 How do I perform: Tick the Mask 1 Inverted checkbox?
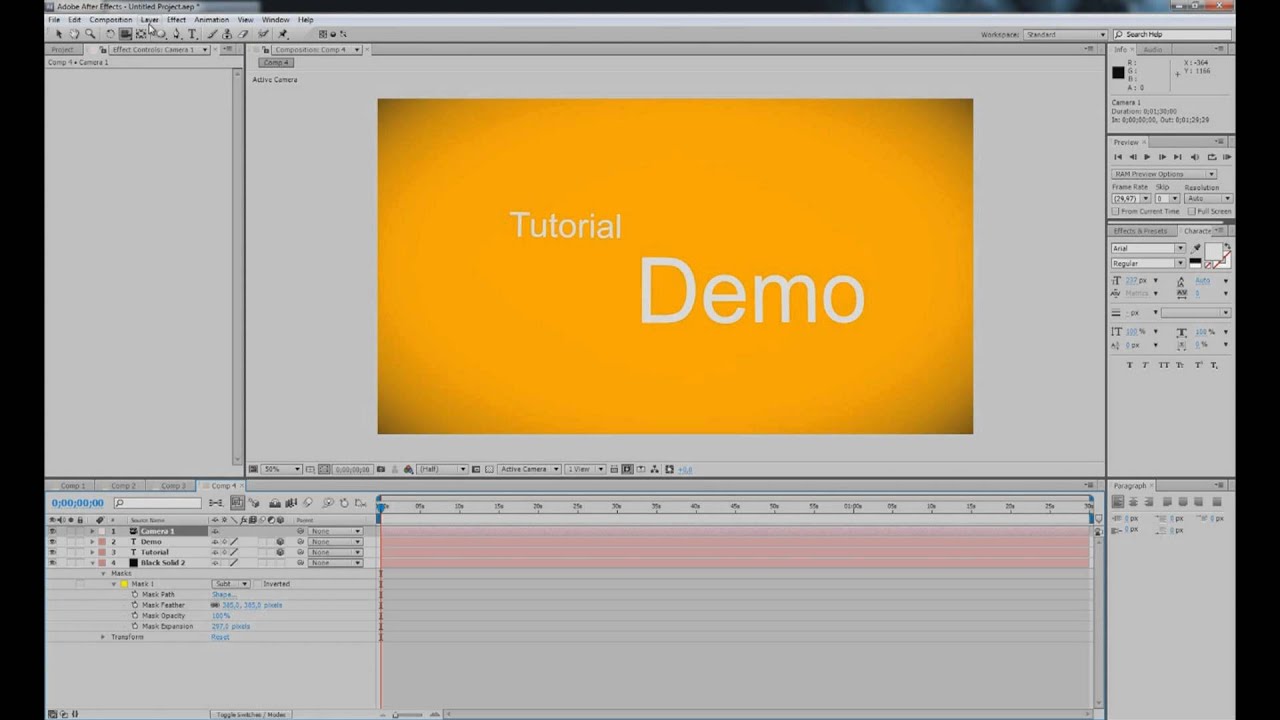pyautogui.click(x=257, y=584)
